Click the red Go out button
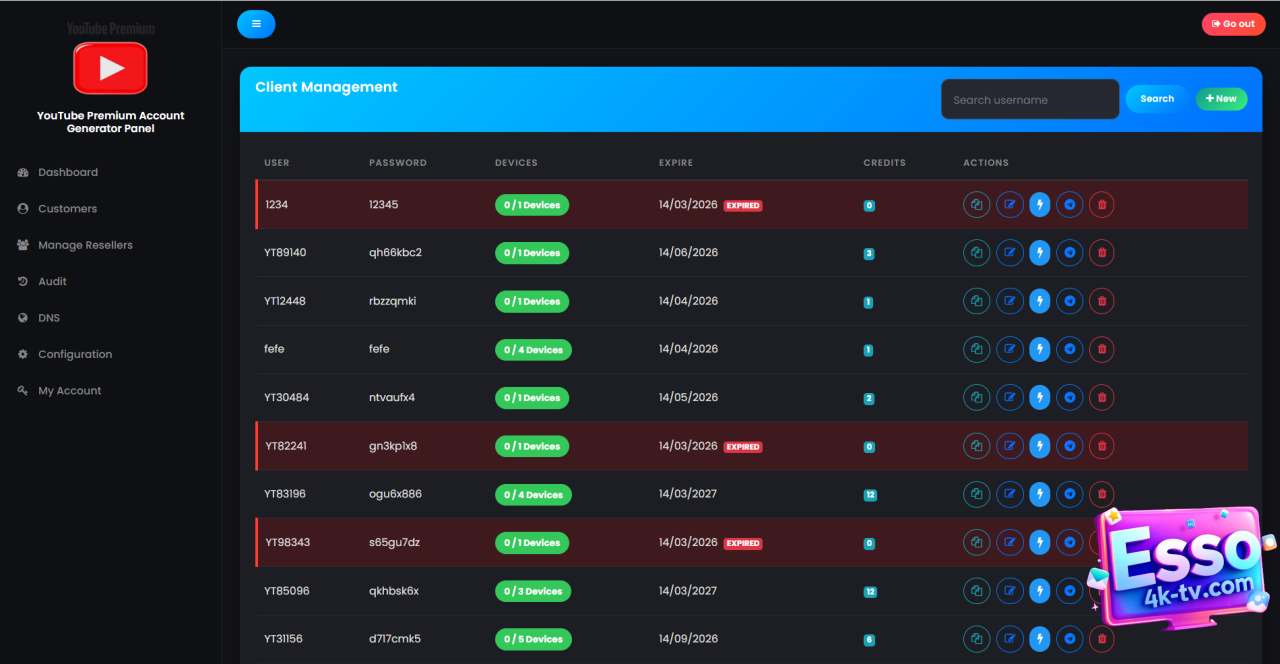This screenshot has height=664, width=1280. click(x=1233, y=24)
